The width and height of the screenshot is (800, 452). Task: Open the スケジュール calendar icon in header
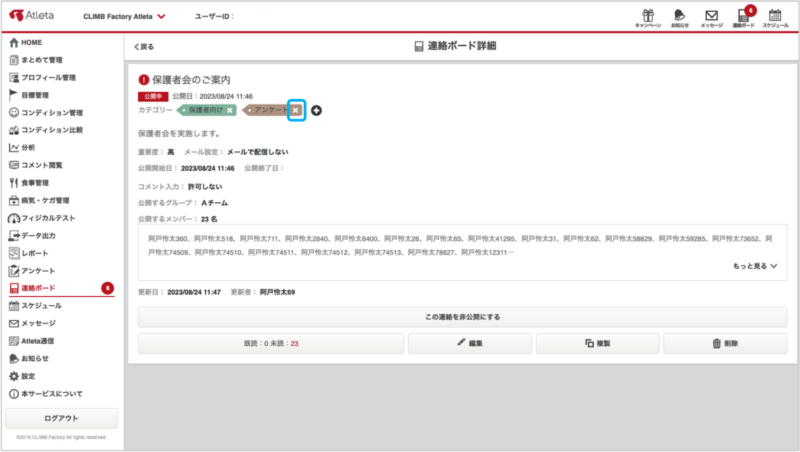point(774,17)
